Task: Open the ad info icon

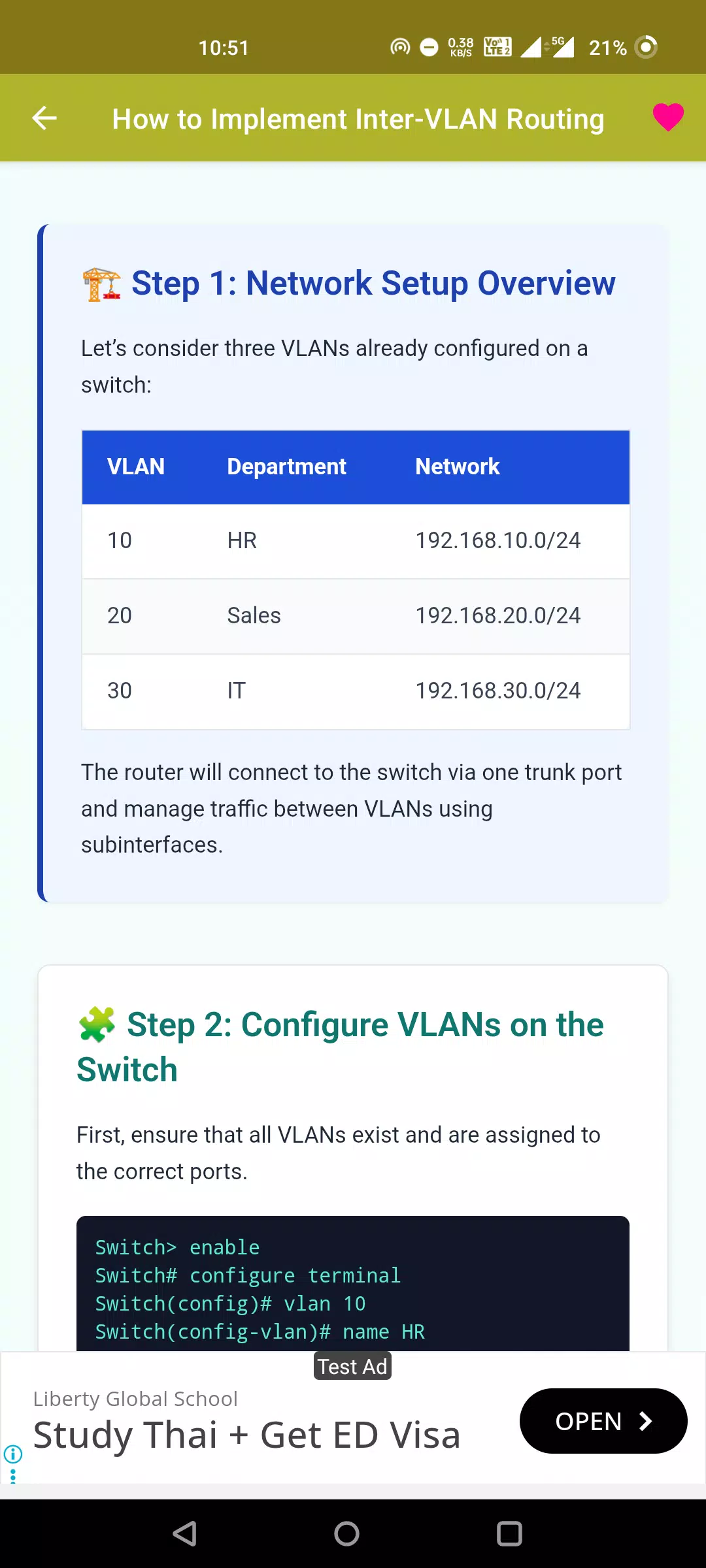Action: pyautogui.click(x=13, y=1454)
